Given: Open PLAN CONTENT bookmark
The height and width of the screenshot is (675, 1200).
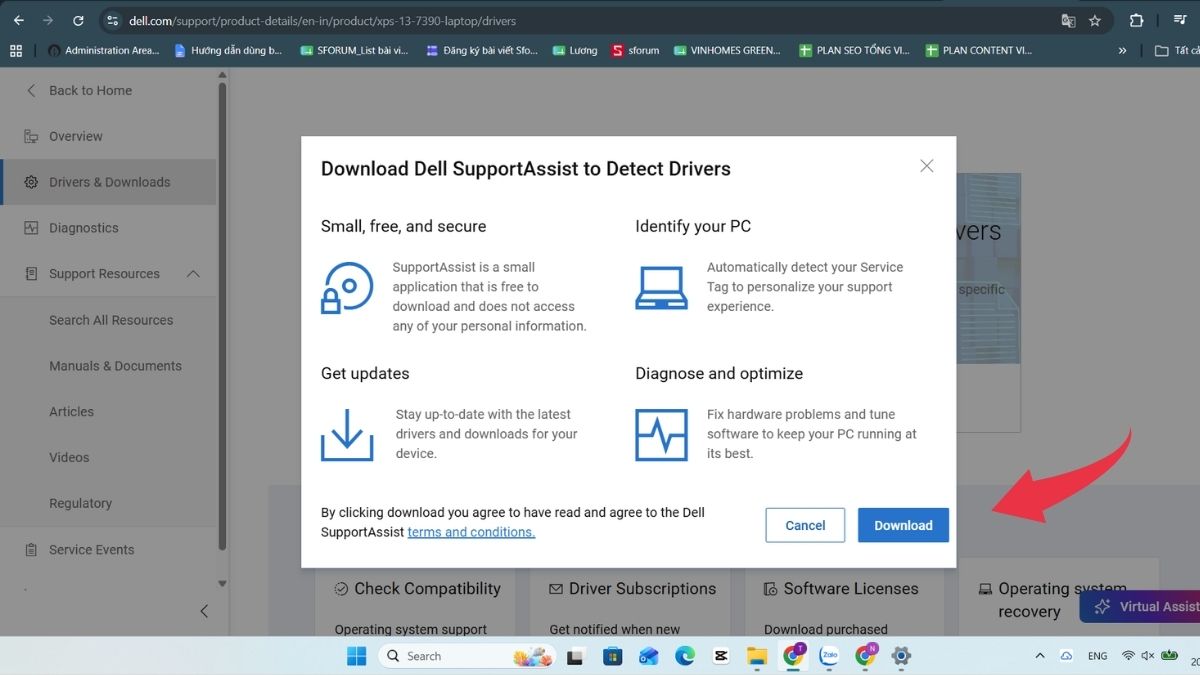Looking at the screenshot, I should pyautogui.click(x=978, y=50).
